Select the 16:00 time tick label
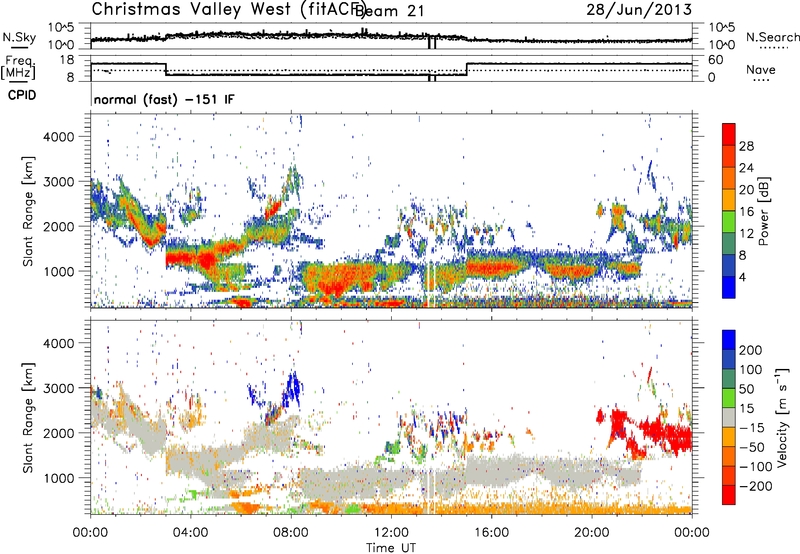Image resolution: width=800 pixels, height=554 pixels. (x=491, y=533)
